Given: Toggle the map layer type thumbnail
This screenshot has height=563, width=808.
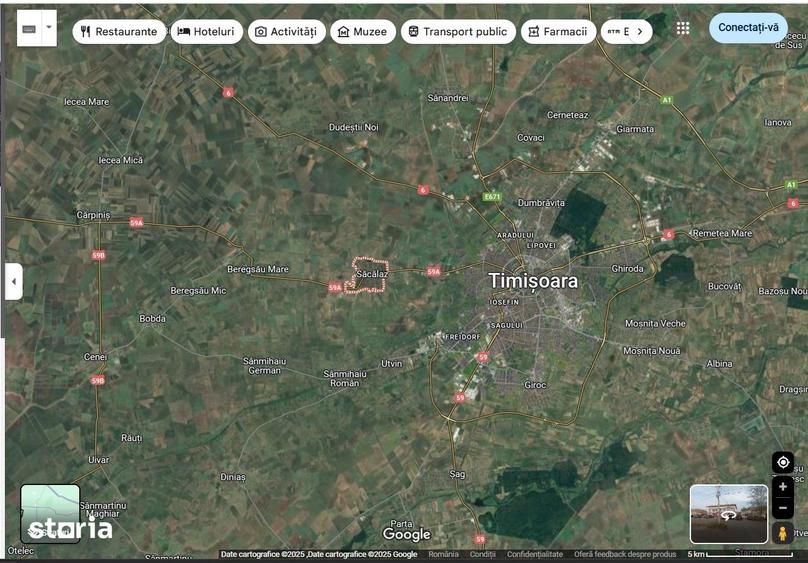Looking at the screenshot, I should (x=50, y=514).
